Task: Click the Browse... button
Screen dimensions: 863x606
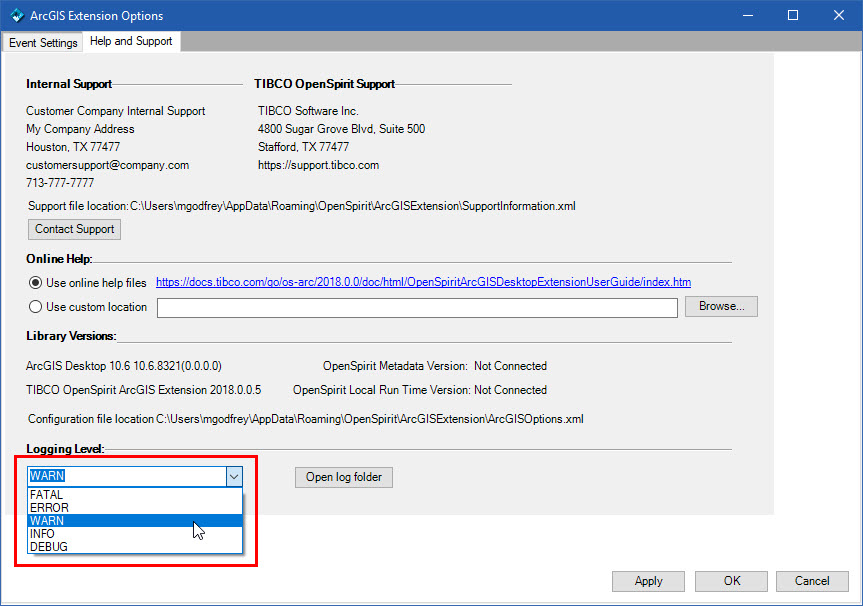Action: click(x=721, y=306)
